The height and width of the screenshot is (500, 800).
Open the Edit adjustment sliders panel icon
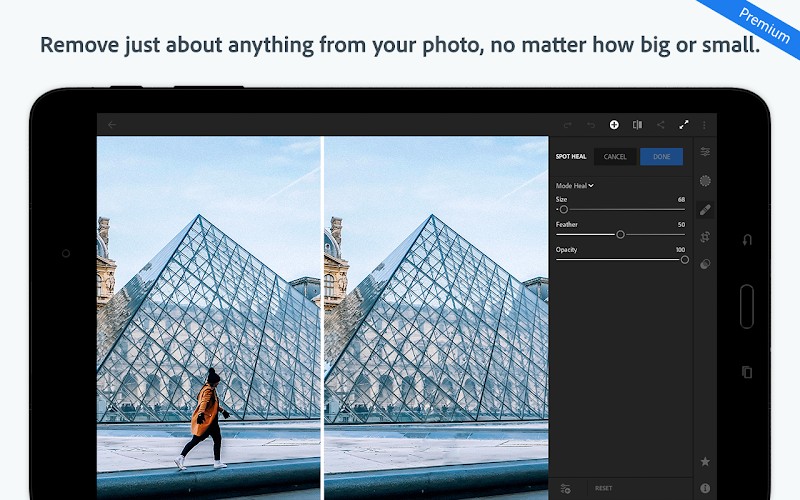coord(705,152)
